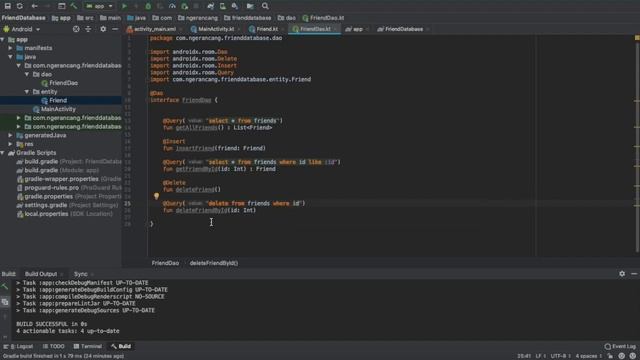Open the UTF-8 encoding selector

click(560, 356)
